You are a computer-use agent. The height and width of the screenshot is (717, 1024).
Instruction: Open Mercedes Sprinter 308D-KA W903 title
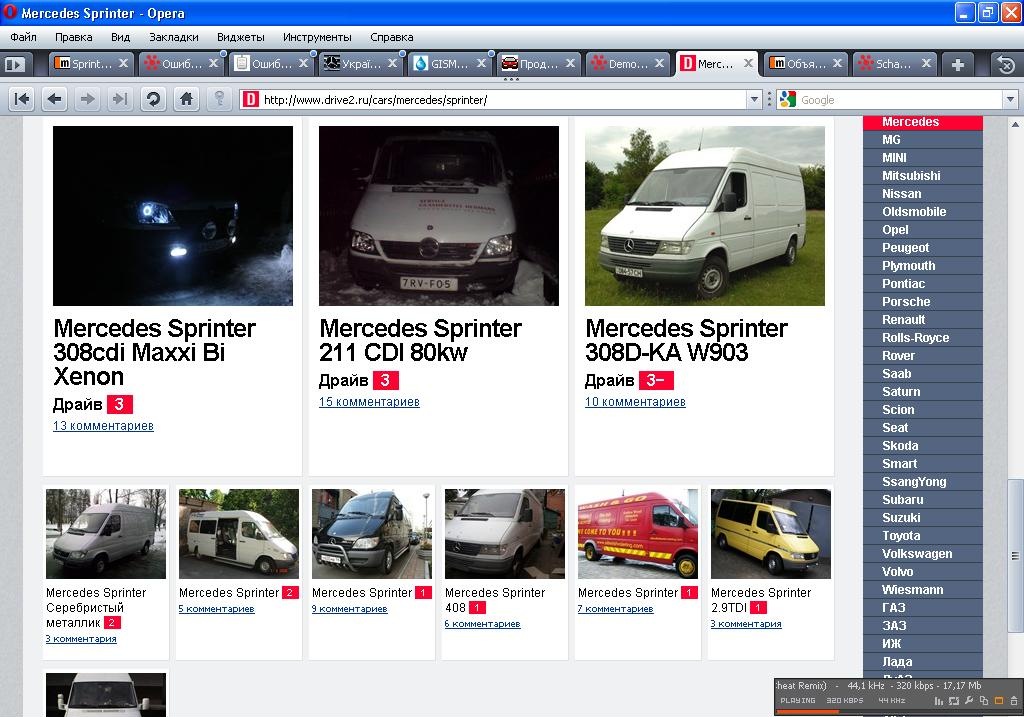(x=686, y=340)
